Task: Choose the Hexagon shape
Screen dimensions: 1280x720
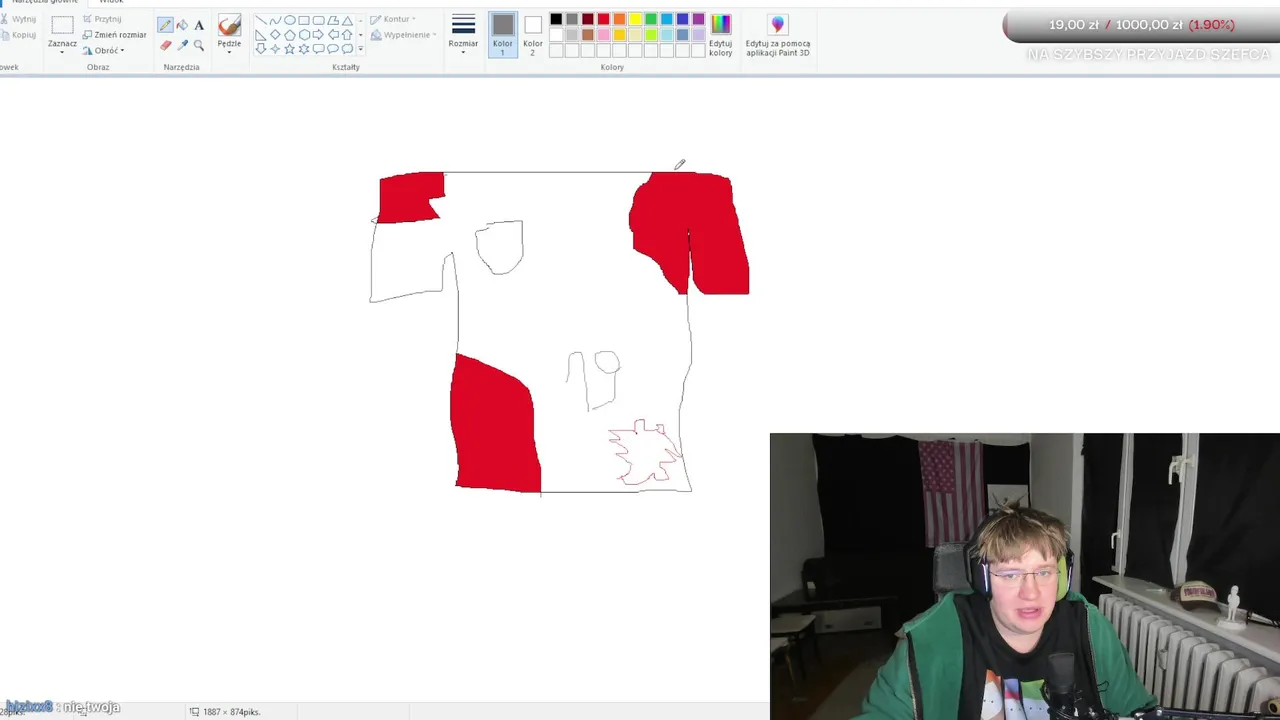Action: 304,35
